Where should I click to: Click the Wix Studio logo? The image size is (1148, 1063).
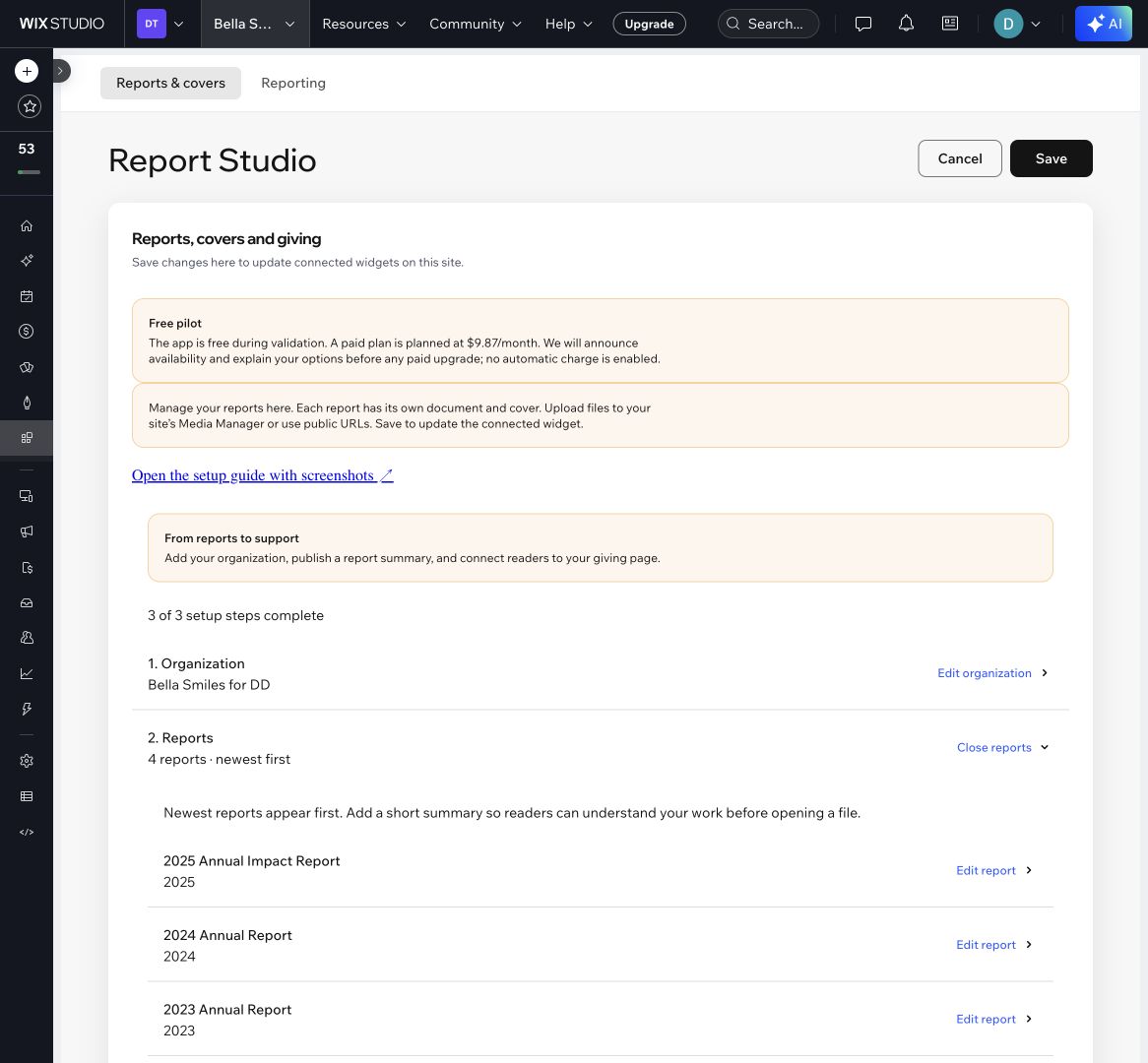tap(61, 25)
